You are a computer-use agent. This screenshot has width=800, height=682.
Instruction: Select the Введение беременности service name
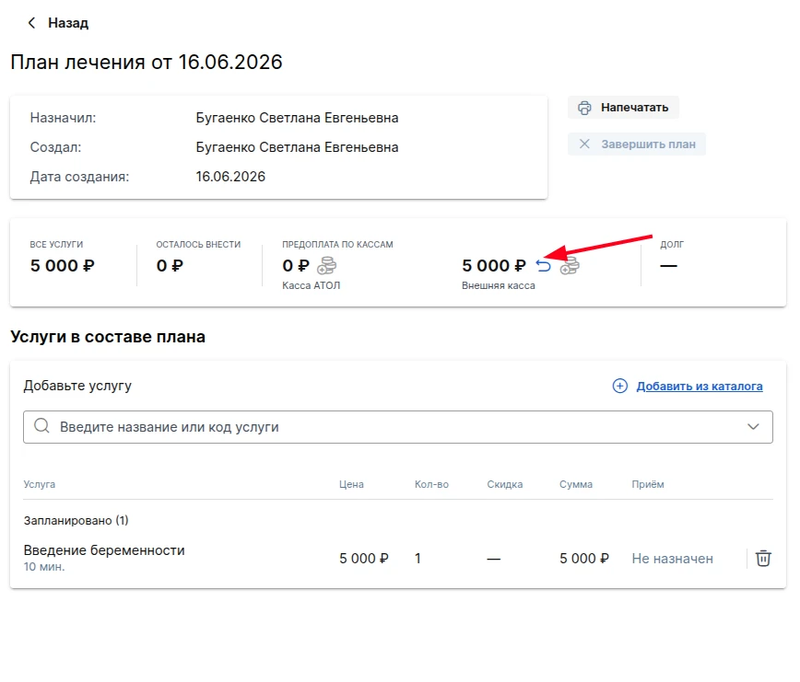104,550
